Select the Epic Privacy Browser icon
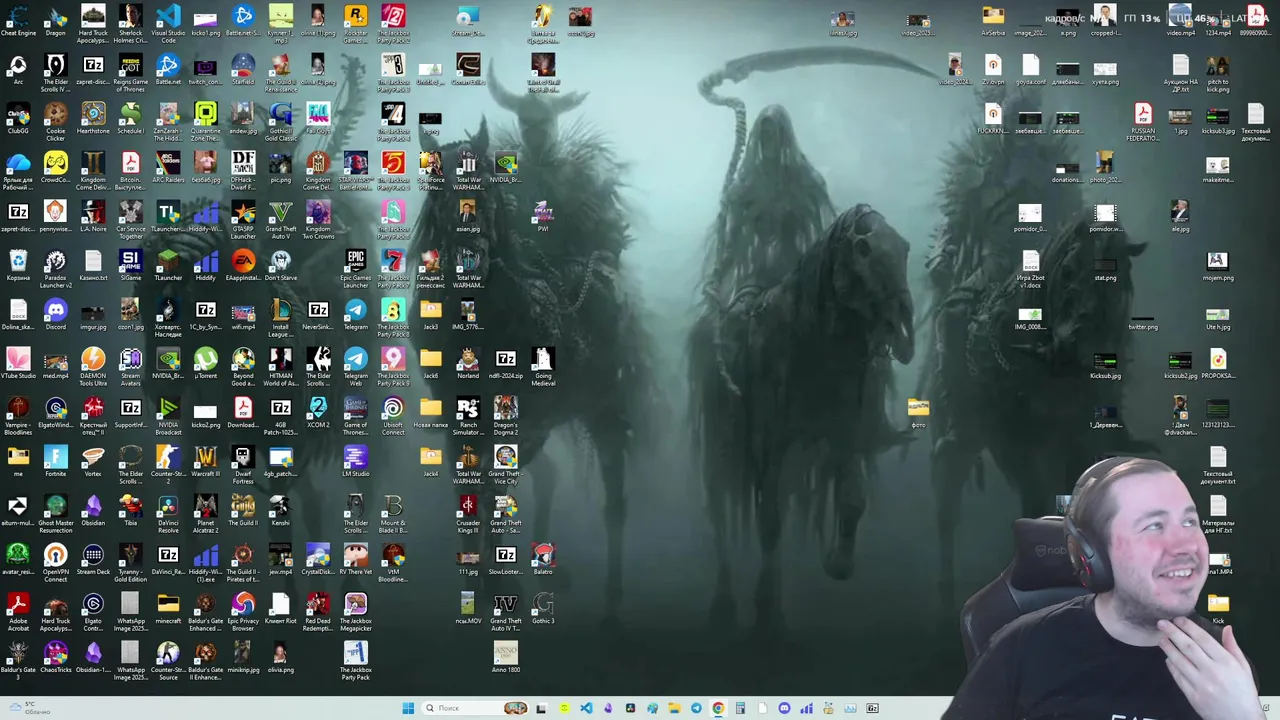This screenshot has width=1280, height=720. pos(243,611)
